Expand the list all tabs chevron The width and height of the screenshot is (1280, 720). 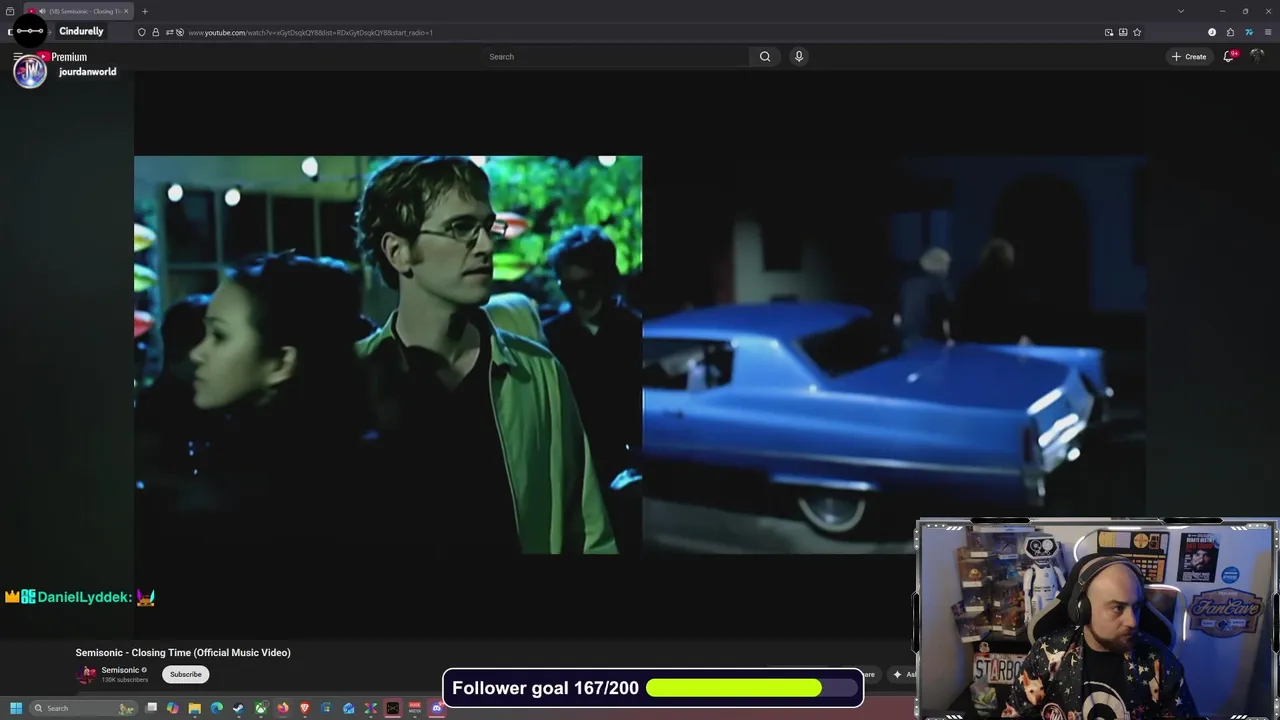click(1181, 11)
